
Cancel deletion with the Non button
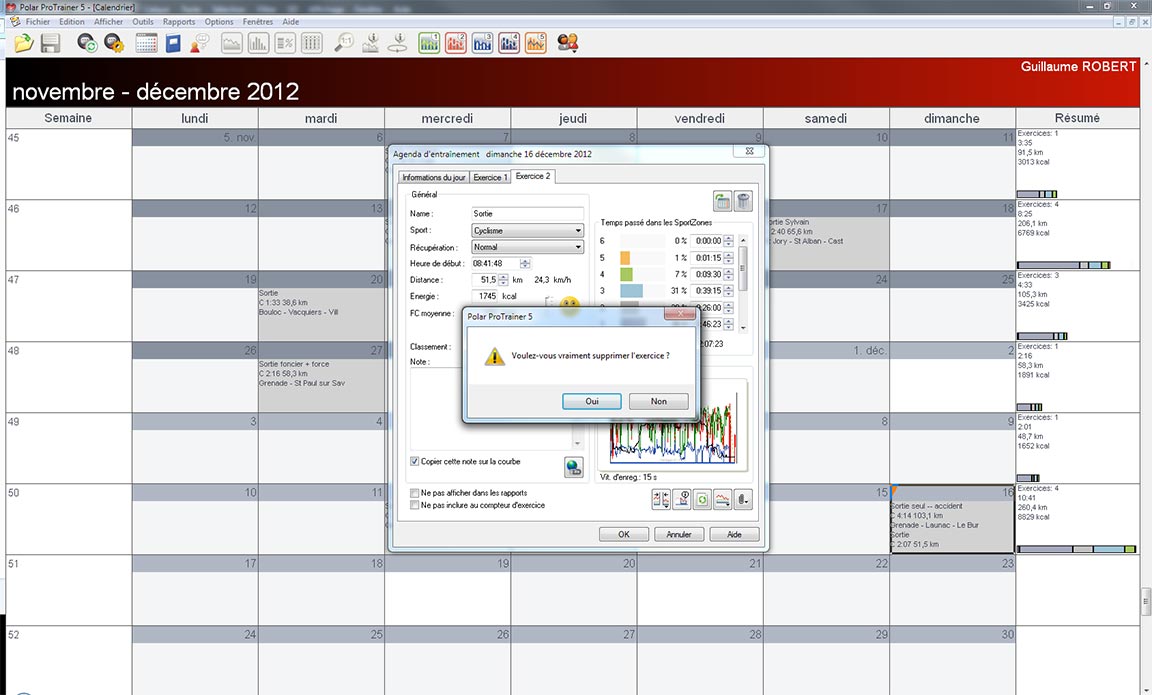(x=659, y=401)
